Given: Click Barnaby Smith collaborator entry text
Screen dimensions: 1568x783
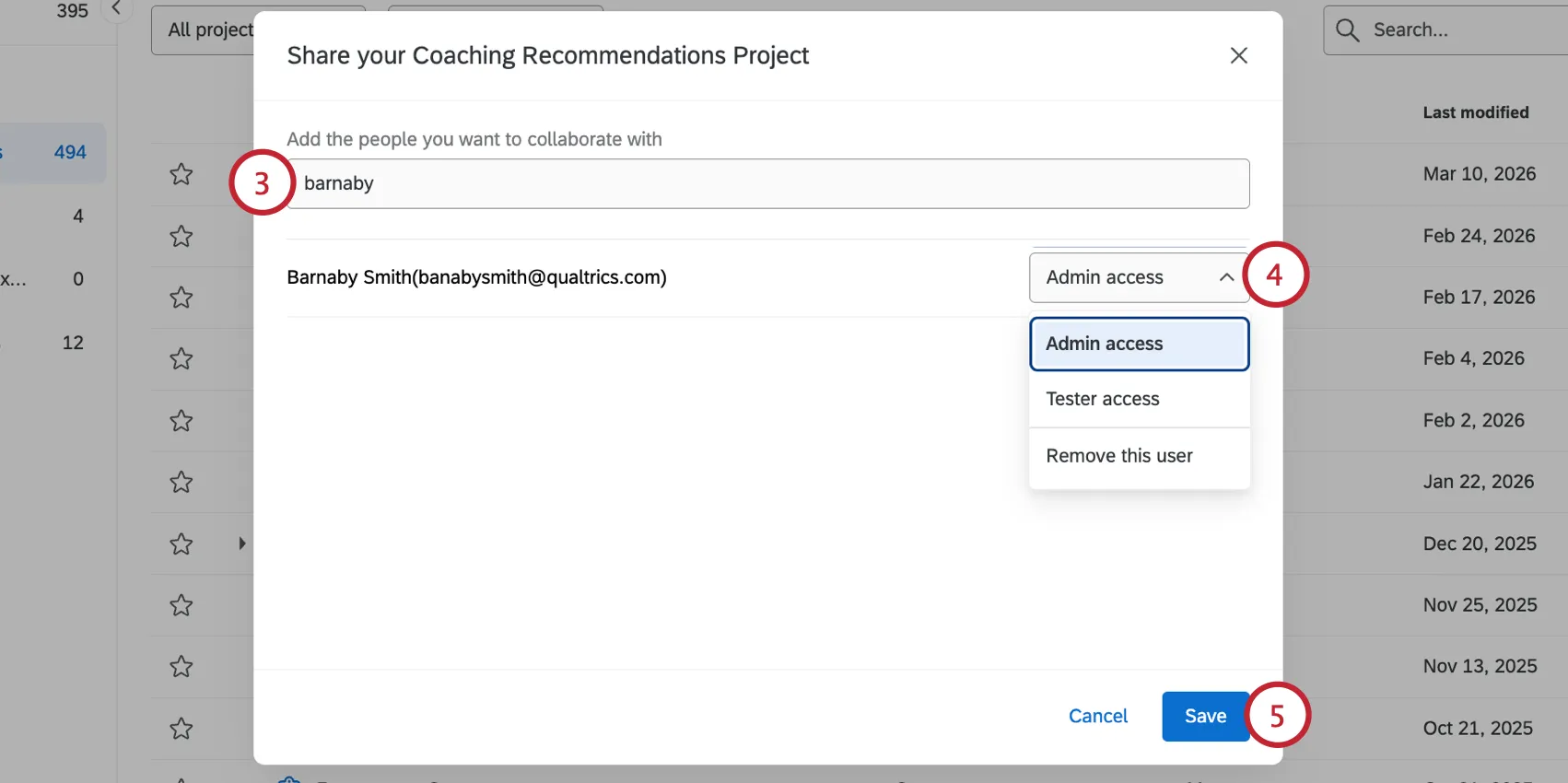Looking at the screenshot, I should 476,277.
